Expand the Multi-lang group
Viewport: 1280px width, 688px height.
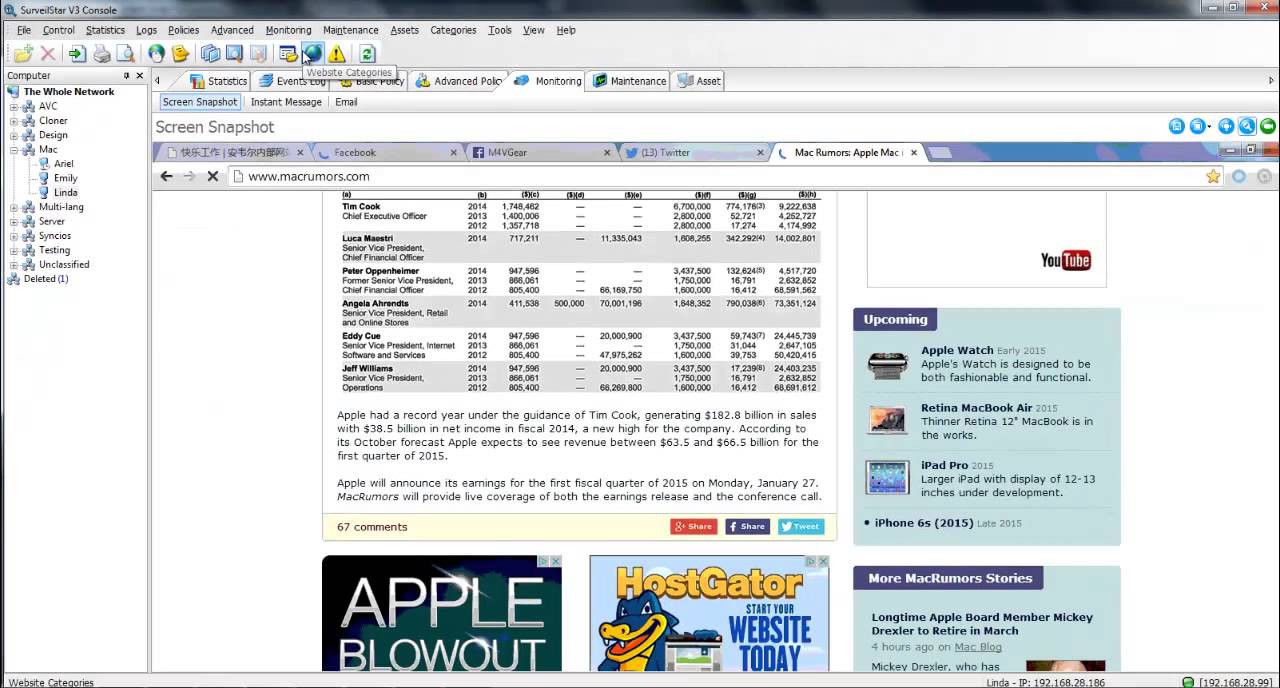pos(15,207)
